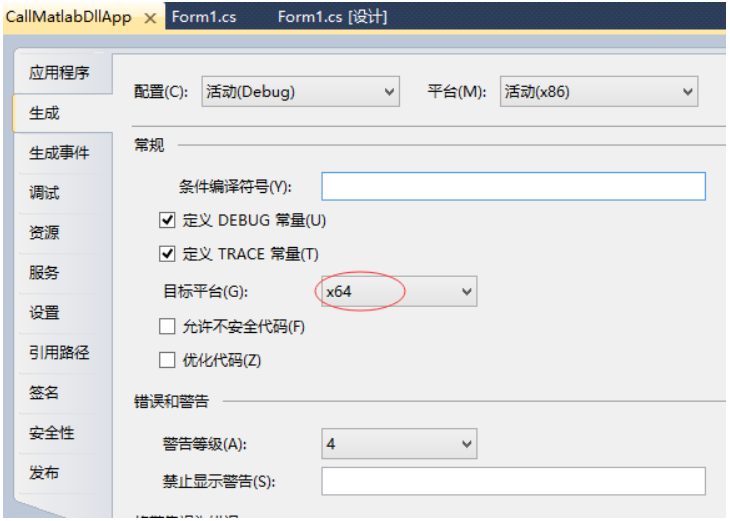Click the 错误和警告 section heading
Viewport: 730px width, 521px height.
tap(171, 401)
